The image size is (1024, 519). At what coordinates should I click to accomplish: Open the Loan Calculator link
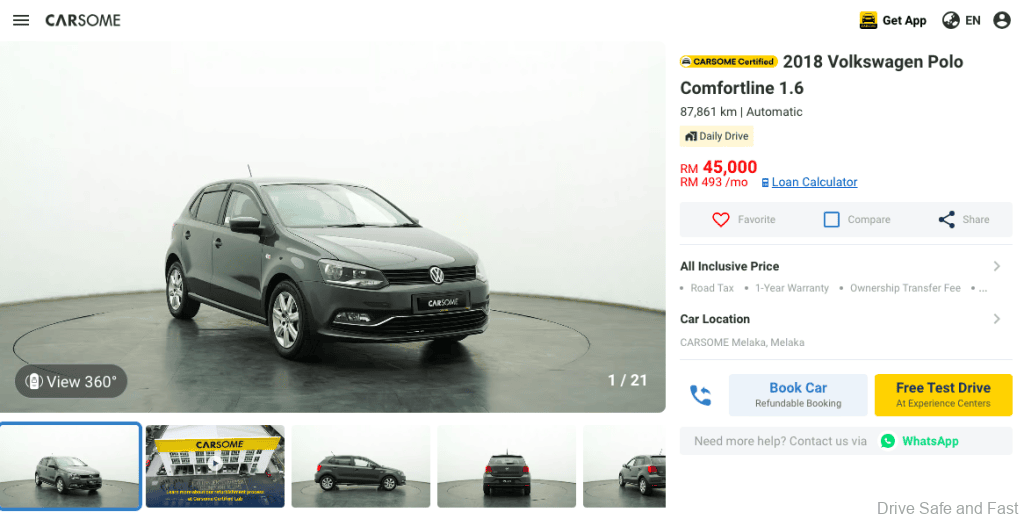[814, 182]
